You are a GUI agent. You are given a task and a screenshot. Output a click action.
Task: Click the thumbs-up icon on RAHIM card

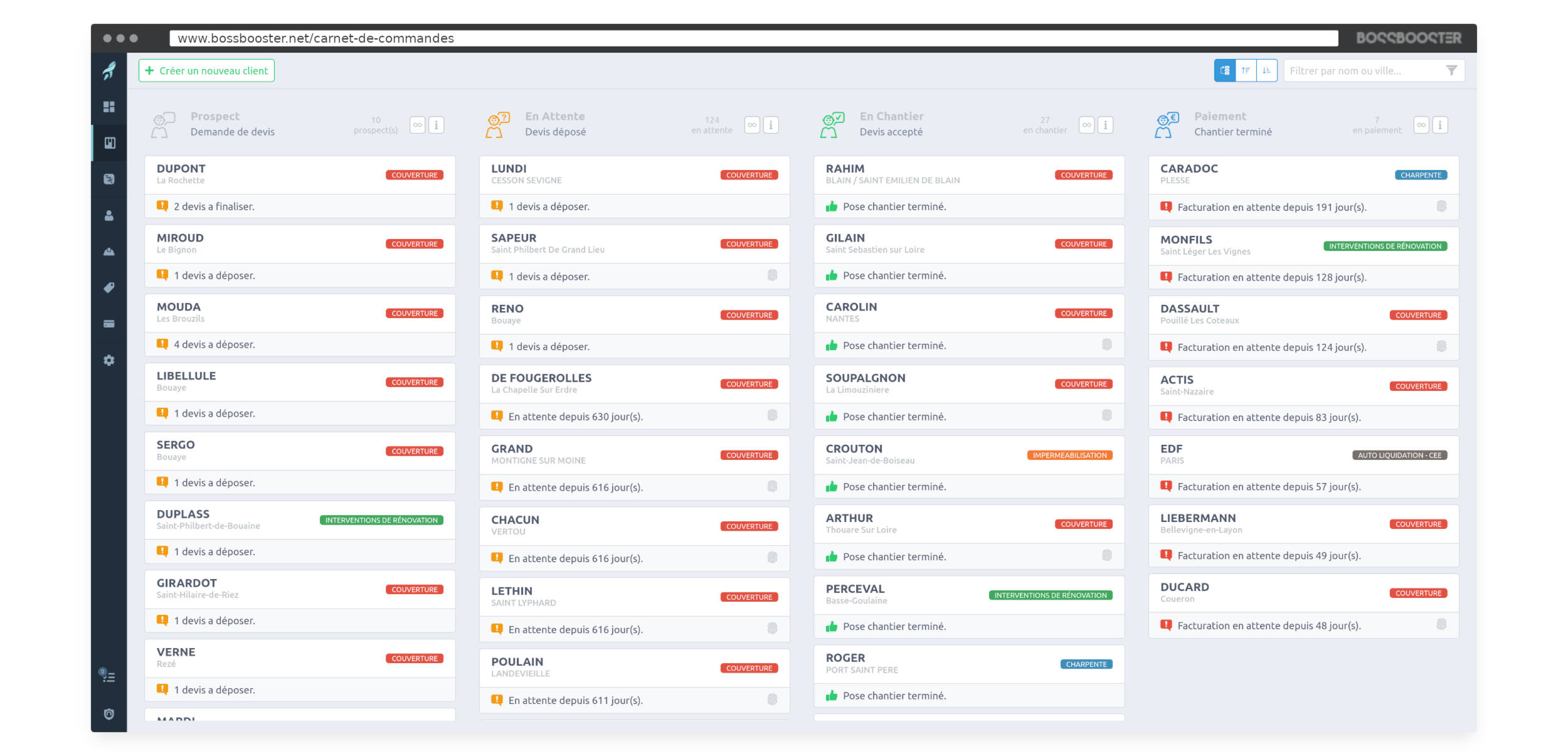coord(832,206)
